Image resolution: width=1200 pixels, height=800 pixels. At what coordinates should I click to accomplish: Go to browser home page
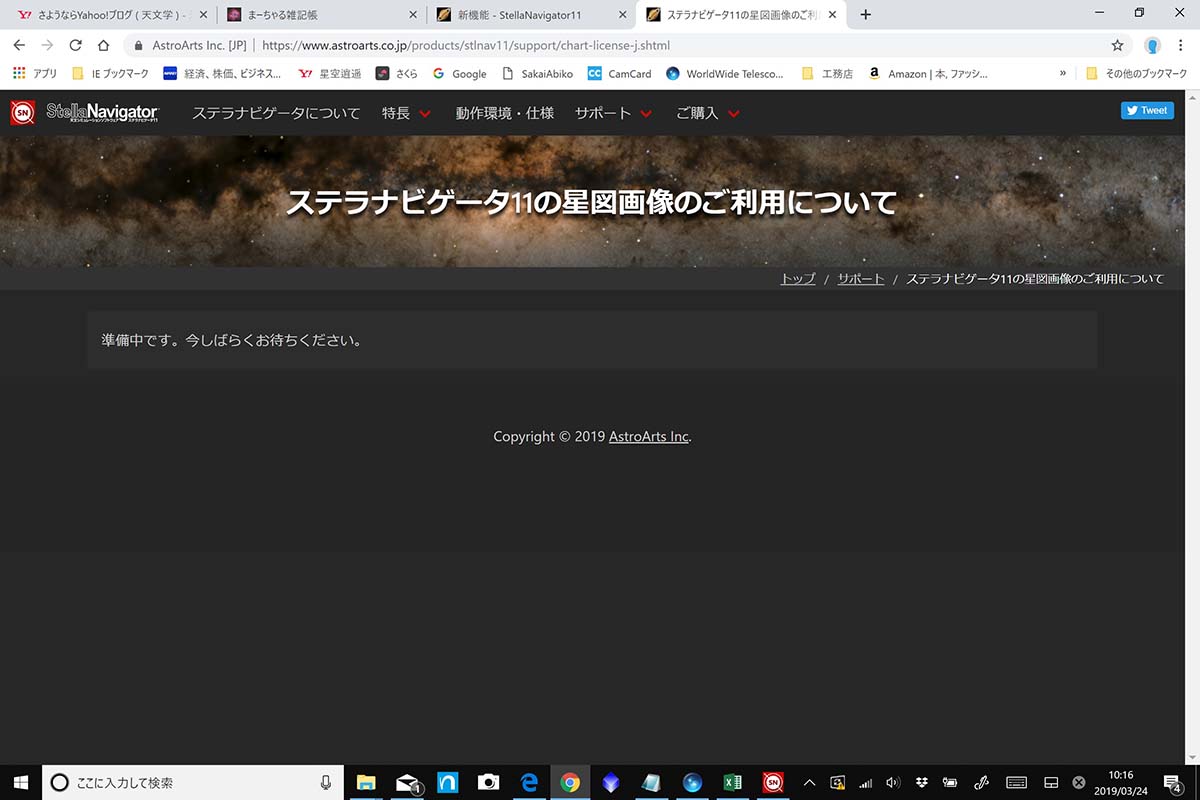click(x=103, y=45)
